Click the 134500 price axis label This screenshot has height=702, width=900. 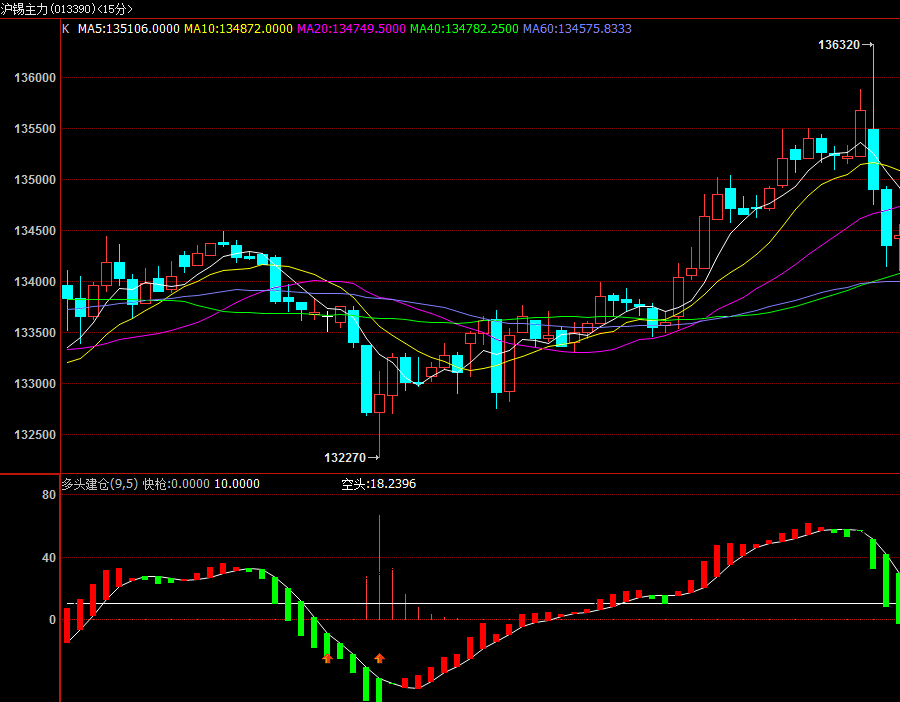(x=35, y=231)
